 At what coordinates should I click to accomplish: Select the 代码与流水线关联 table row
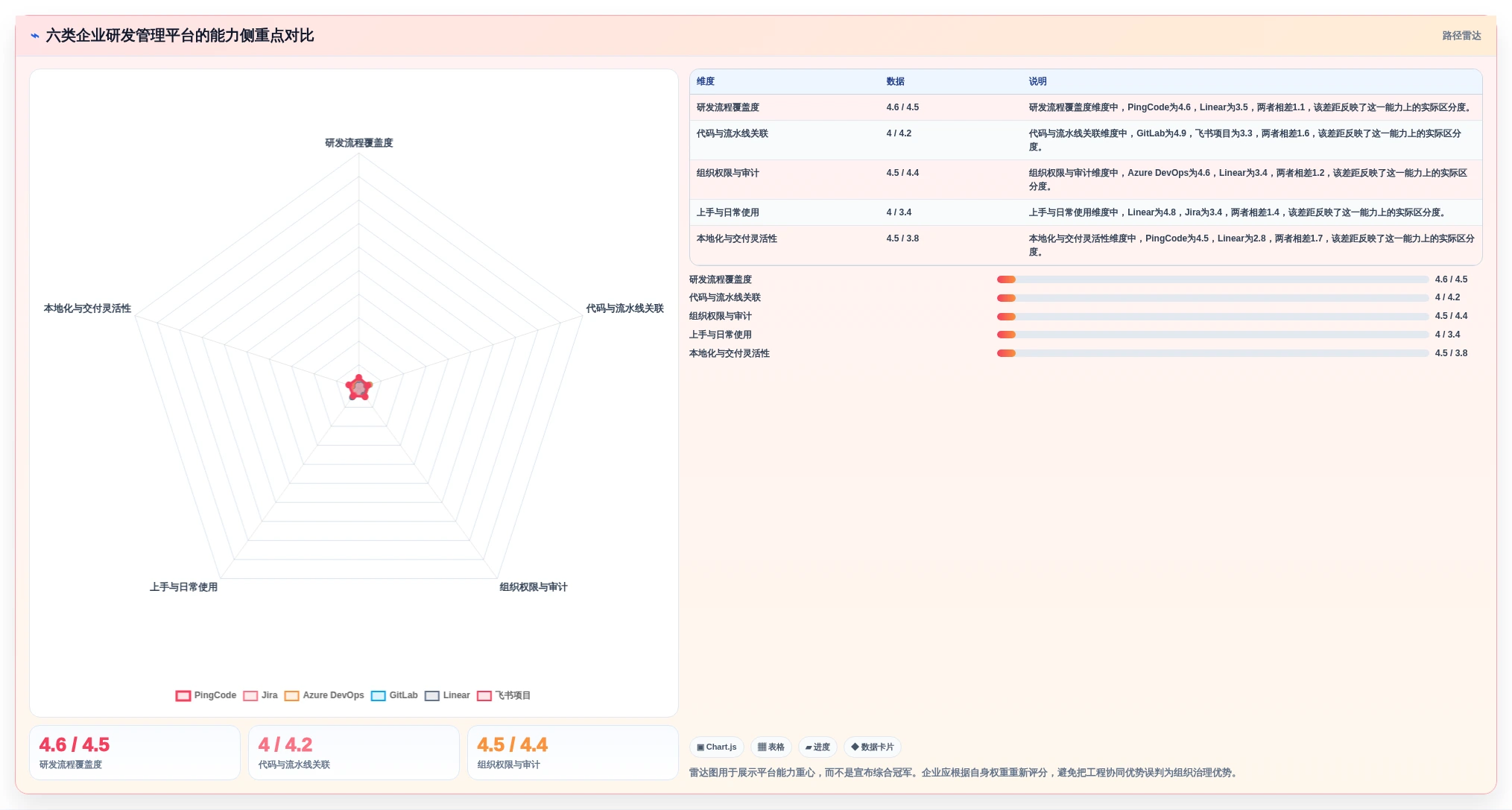click(x=1086, y=140)
